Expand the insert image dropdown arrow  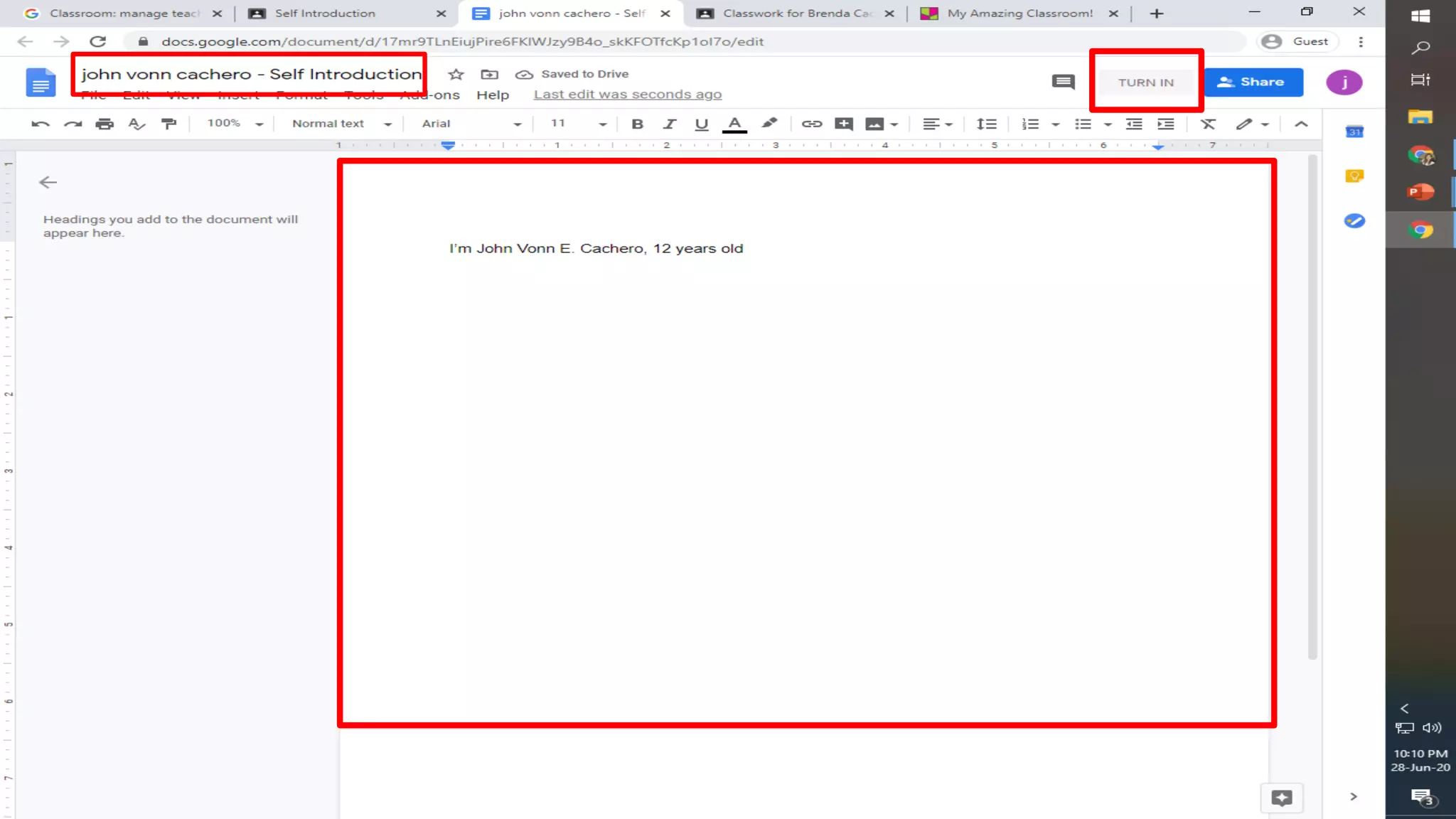(x=894, y=124)
